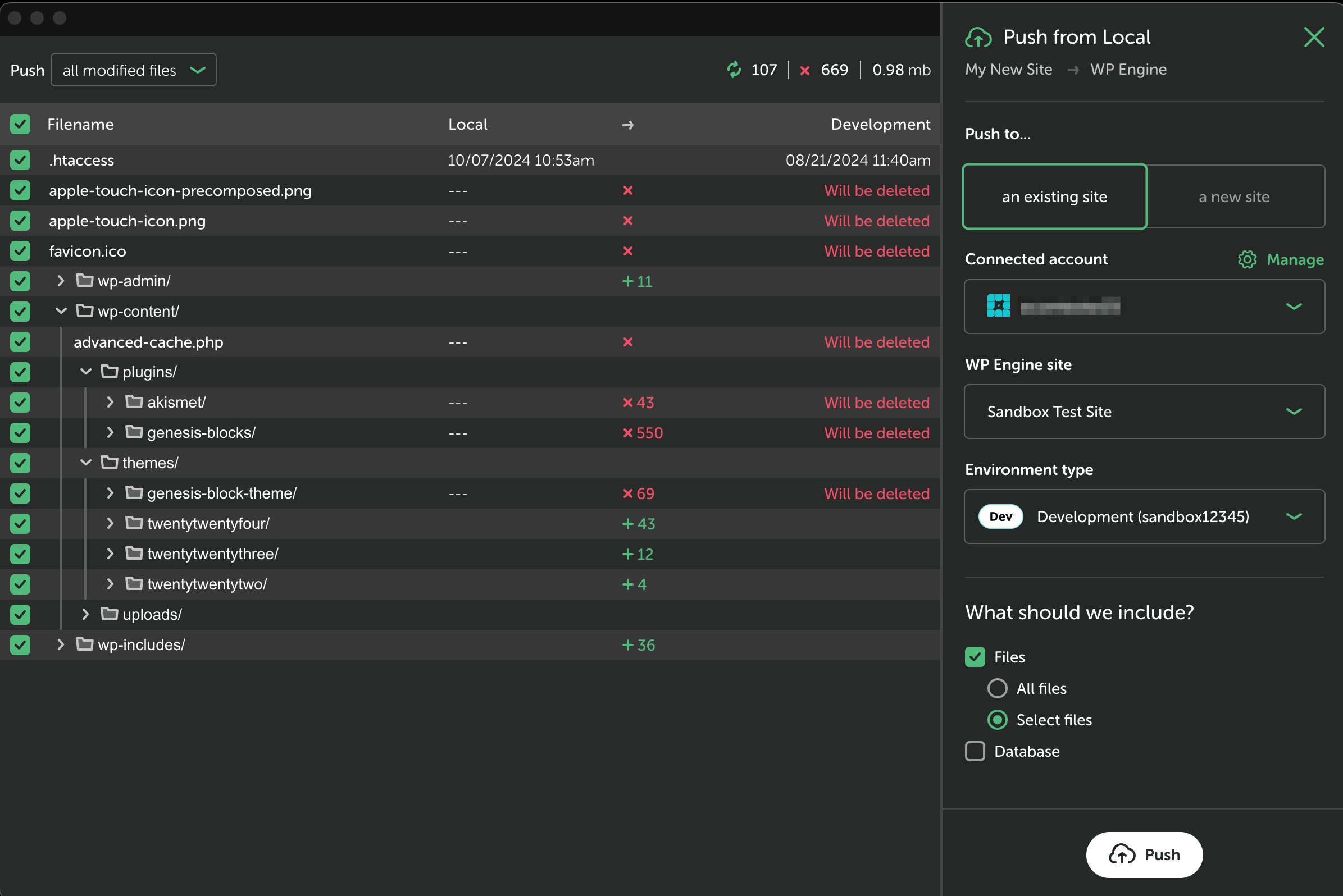Click the red X icon beside 669
This screenshot has width=1343, height=896.
(x=804, y=70)
